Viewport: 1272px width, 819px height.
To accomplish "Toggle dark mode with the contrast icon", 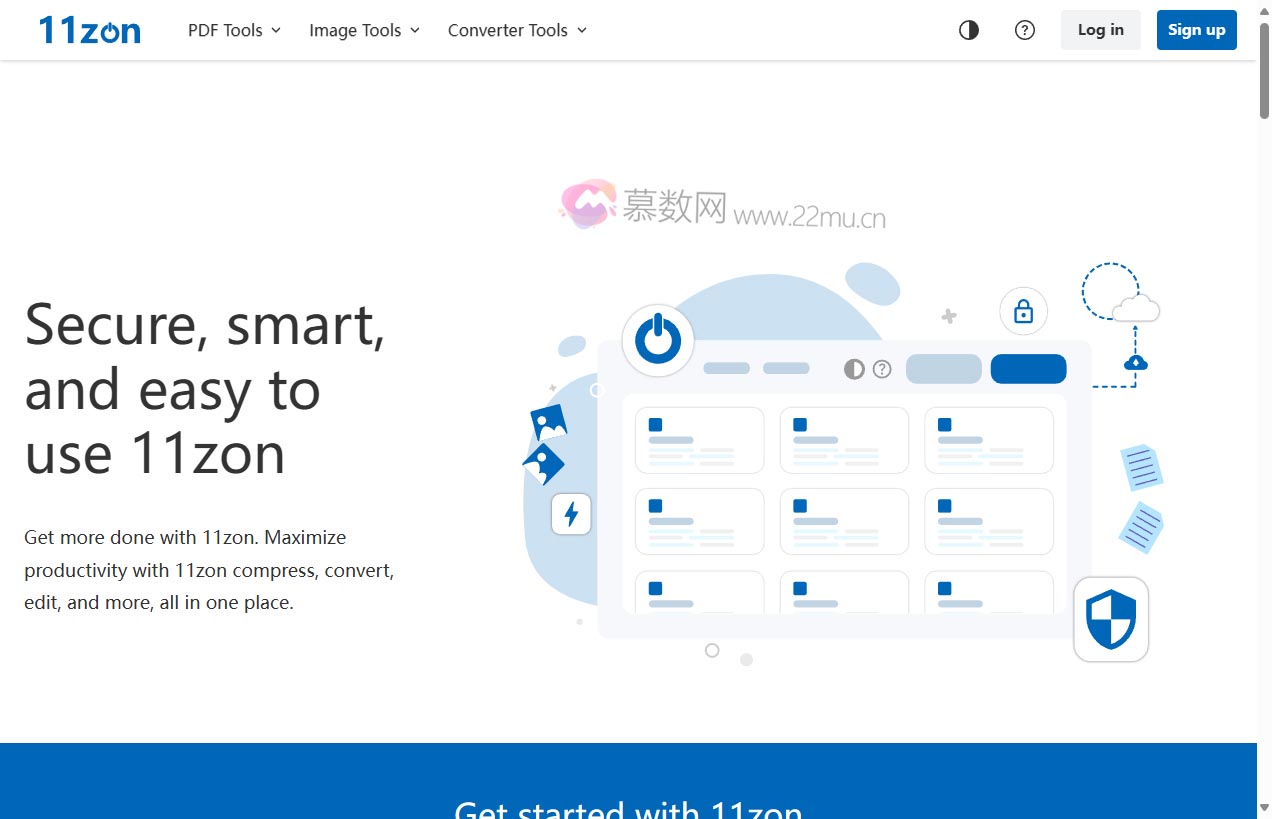I will tap(968, 30).
